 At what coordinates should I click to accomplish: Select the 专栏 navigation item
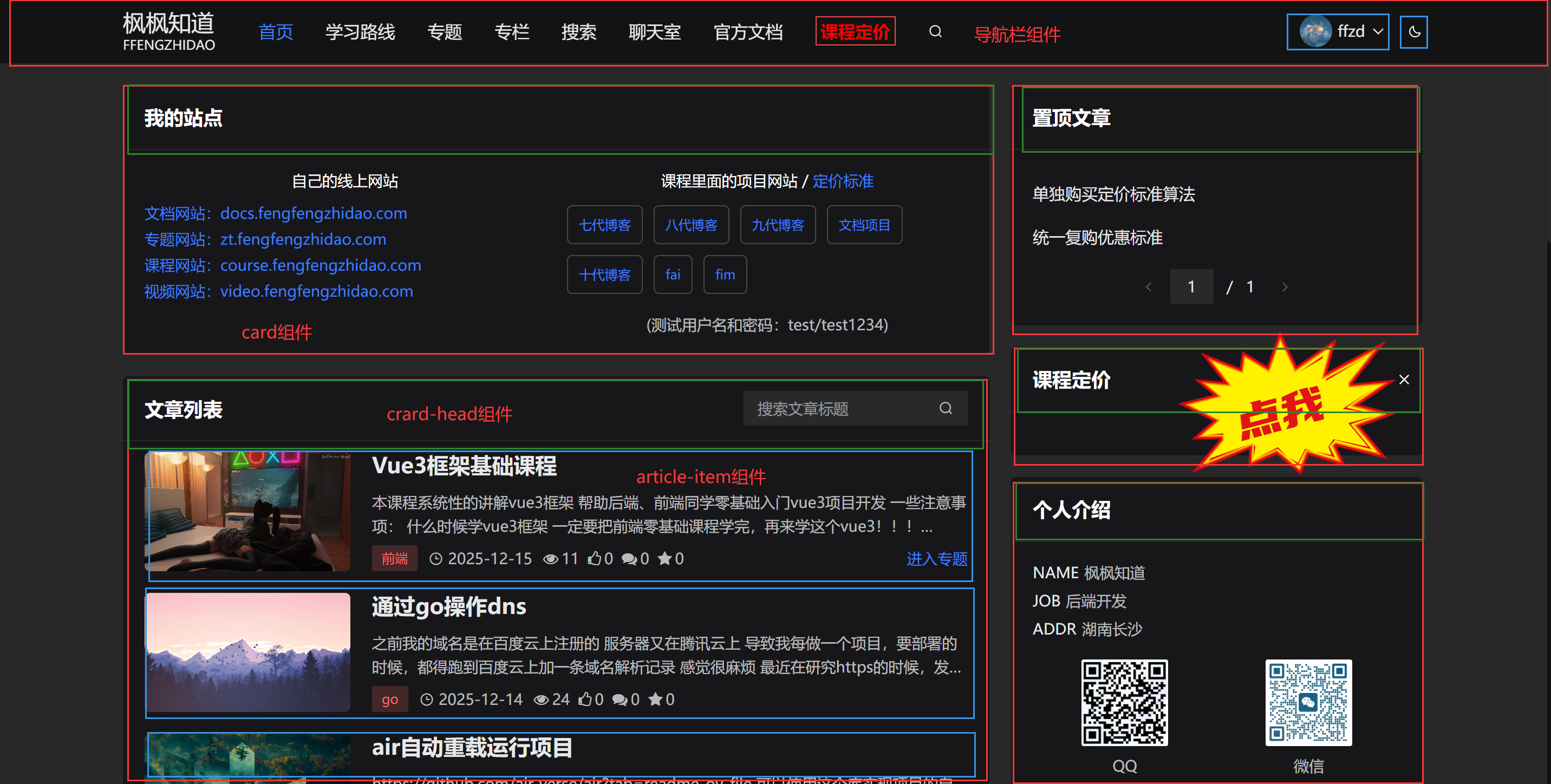[x=511, y=32]
